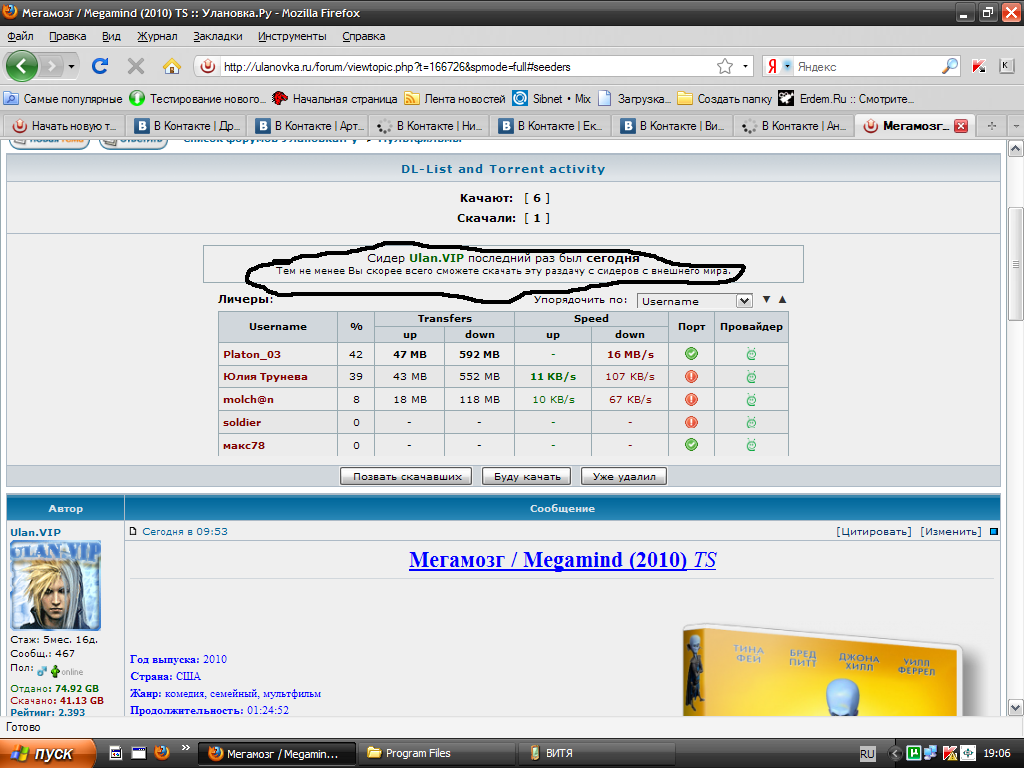Viewport: 1024px width, 768px height.
Task: Open the home page icon
Action: point(172,66)
